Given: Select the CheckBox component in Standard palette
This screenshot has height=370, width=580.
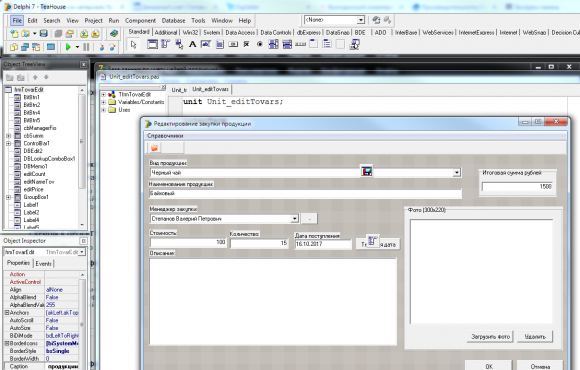Looking at the screenshot, I should [246, 44].
